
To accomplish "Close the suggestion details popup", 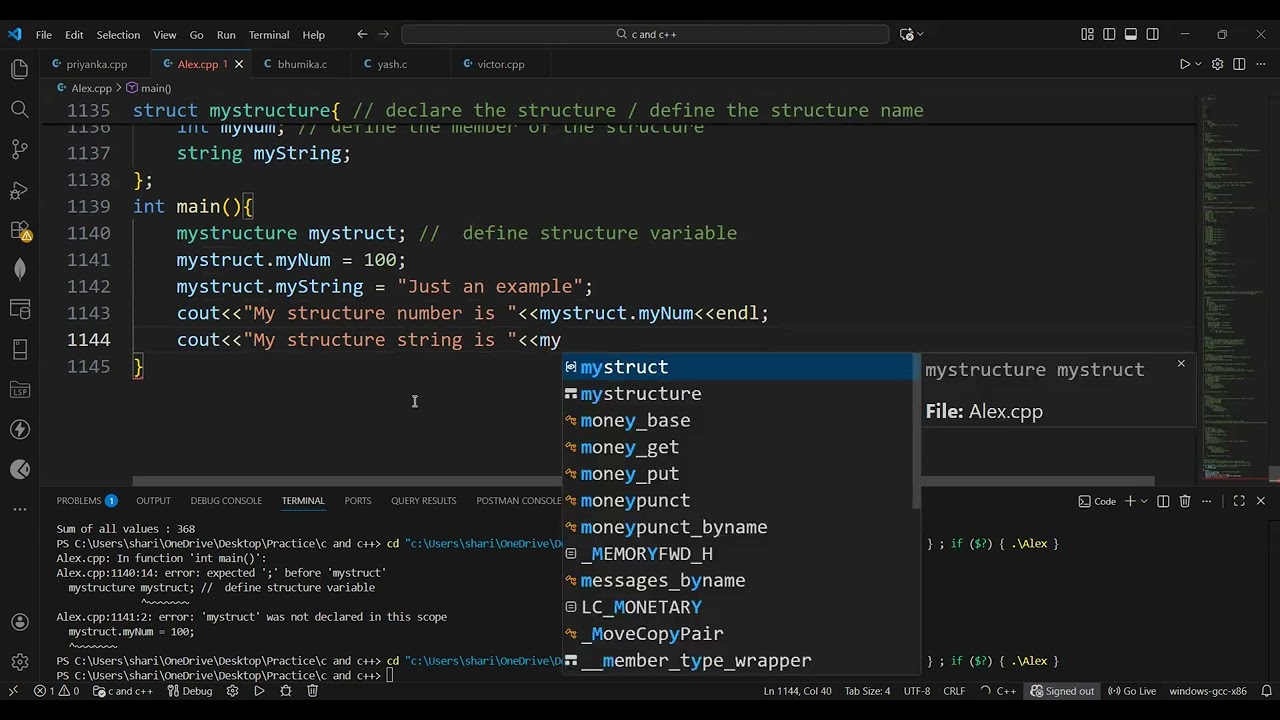I will pos(1181,364).
